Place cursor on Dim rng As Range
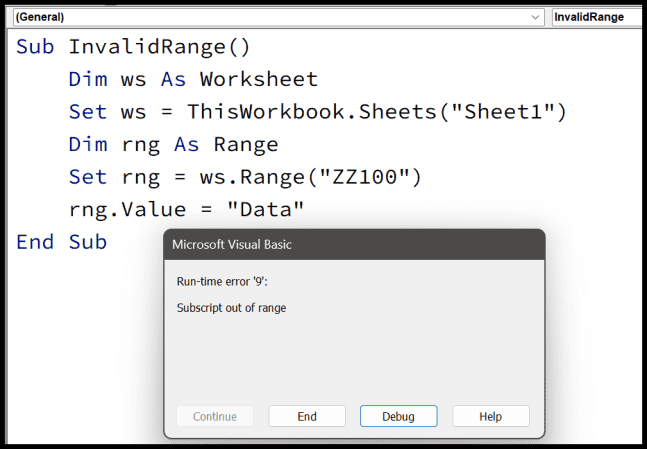Viewport: 647px width, 449px height. click(173, 145)
